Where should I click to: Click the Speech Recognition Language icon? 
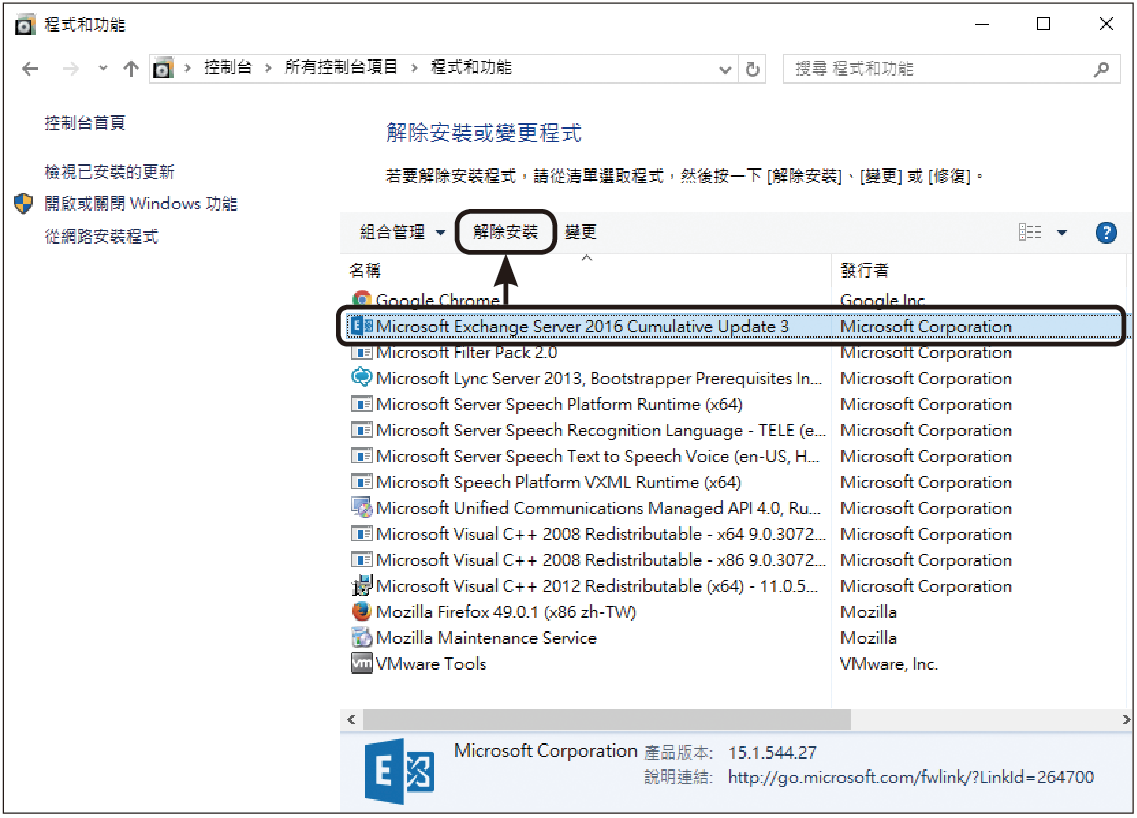click(x=361, y=430)
